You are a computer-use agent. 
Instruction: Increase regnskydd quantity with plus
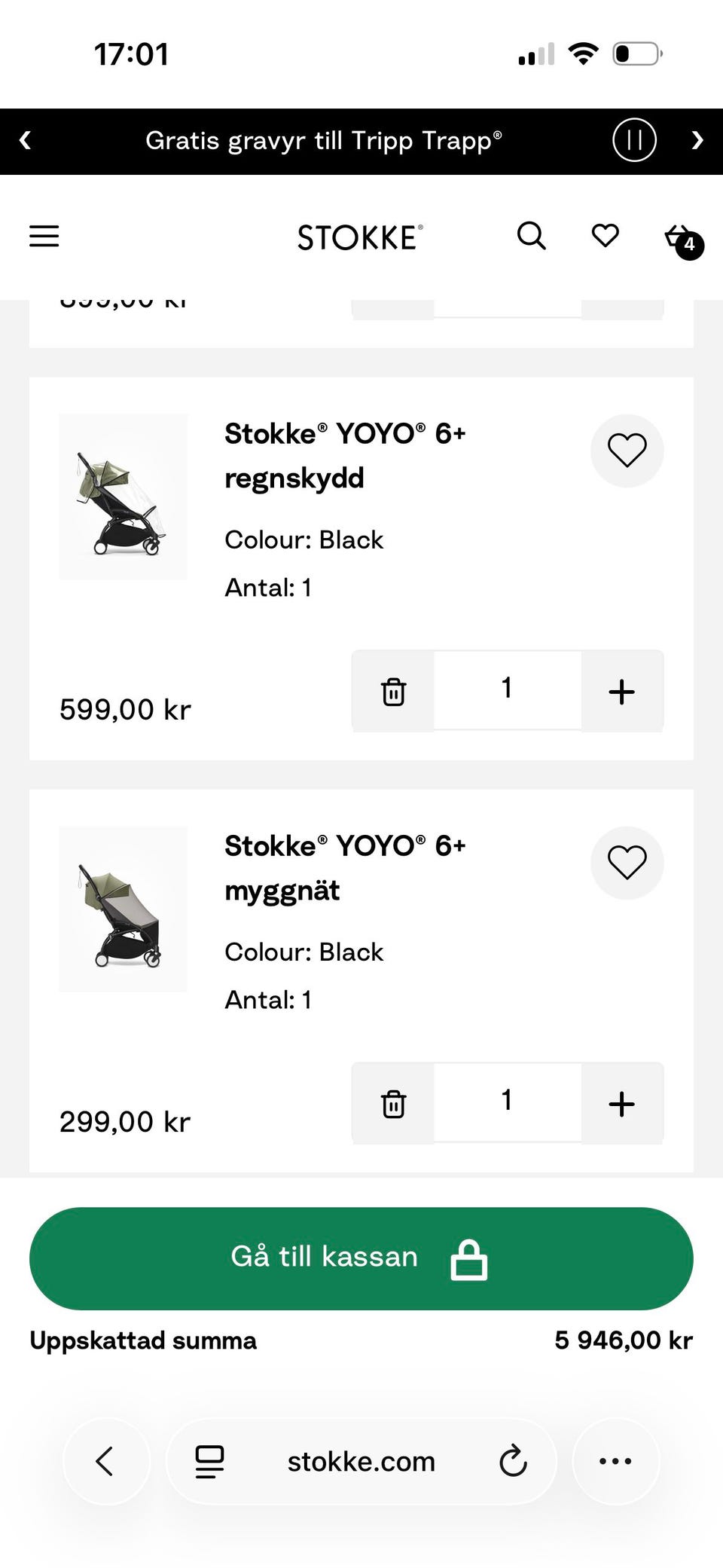click(x=621, y=691)
